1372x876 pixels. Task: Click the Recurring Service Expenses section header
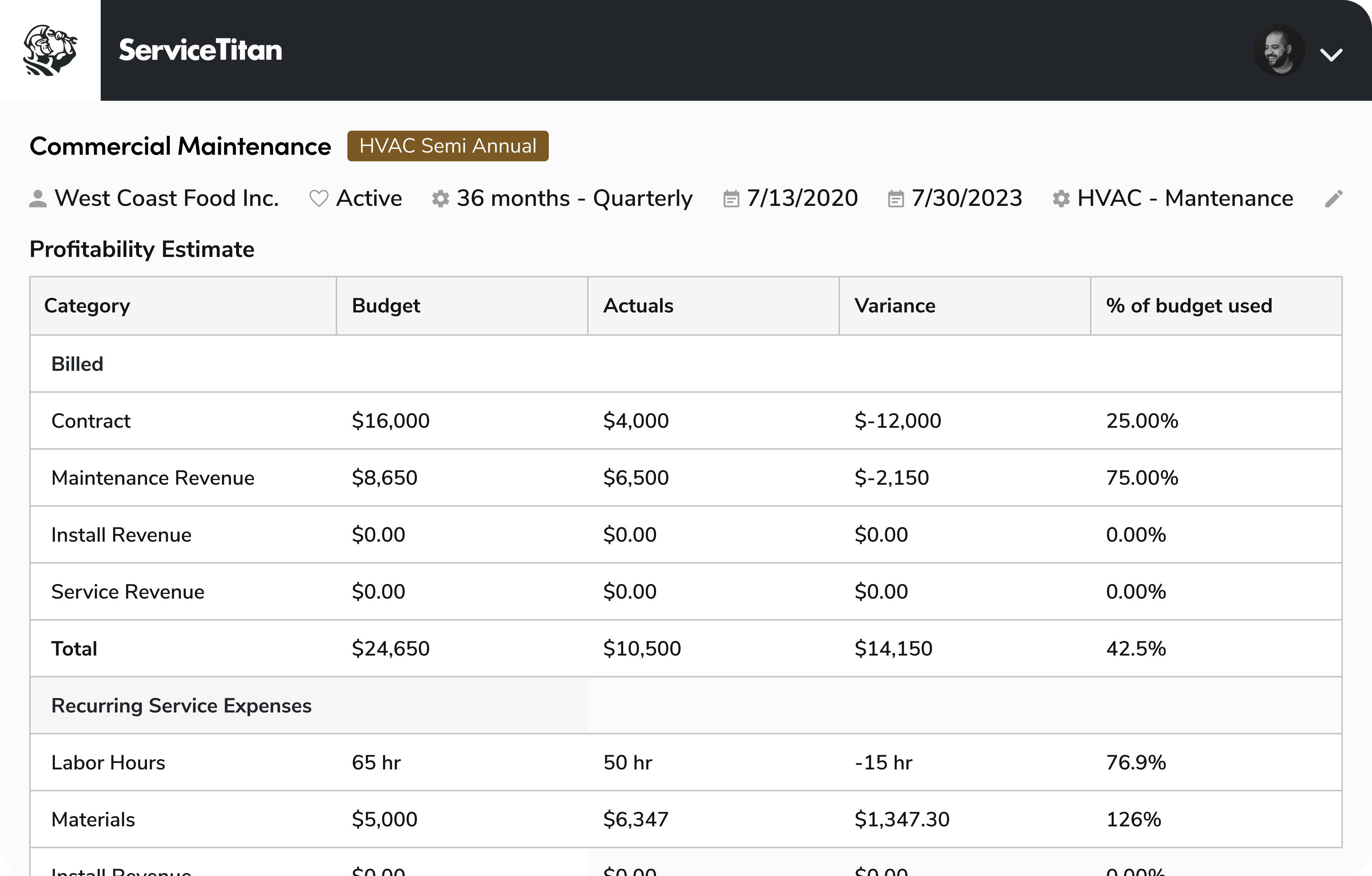(x=181, y=706)
